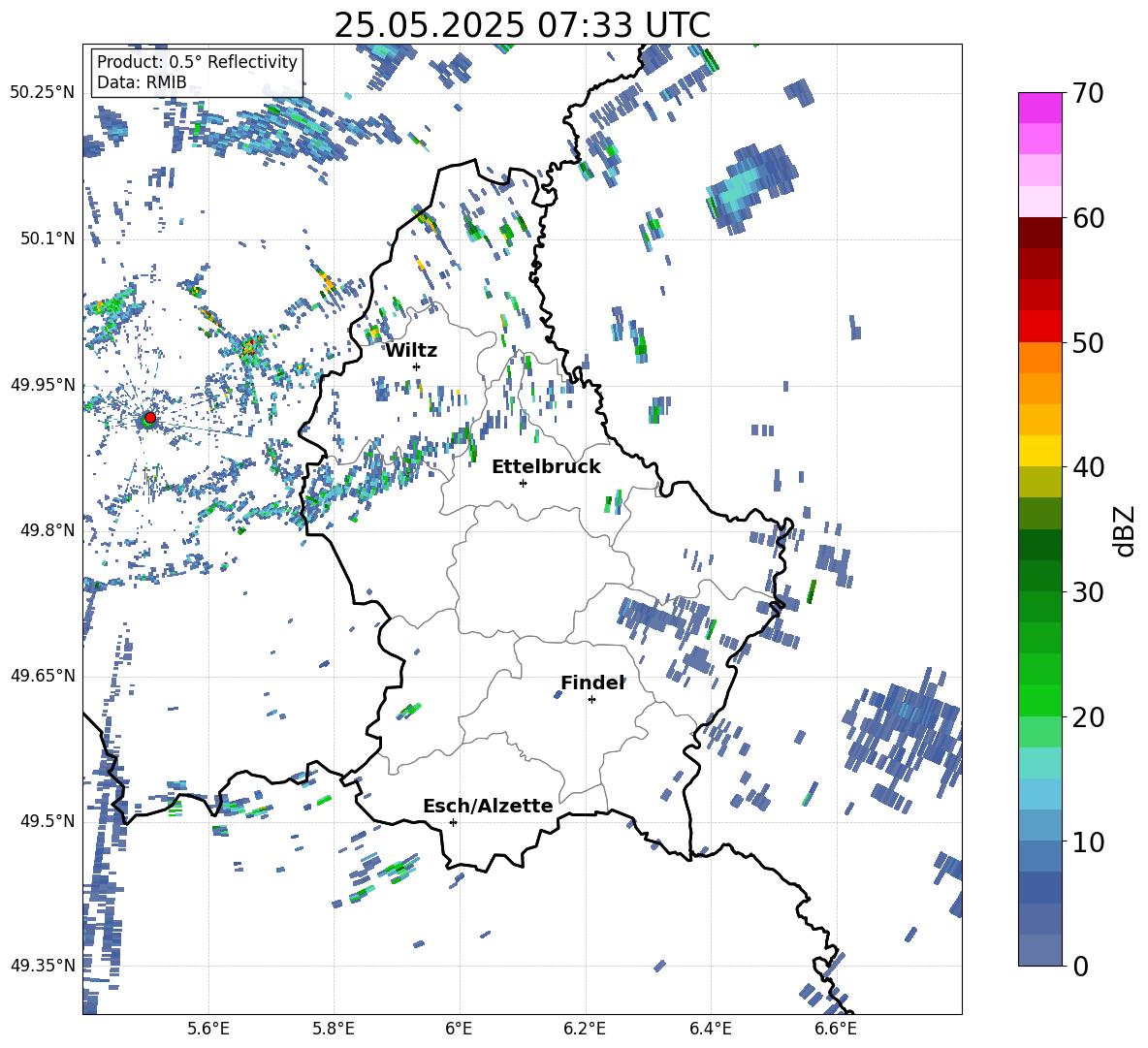Click the bright red colorbar segment near 50
Viewport: 1148px width, 1048px height.
[x=1039, y=327]
